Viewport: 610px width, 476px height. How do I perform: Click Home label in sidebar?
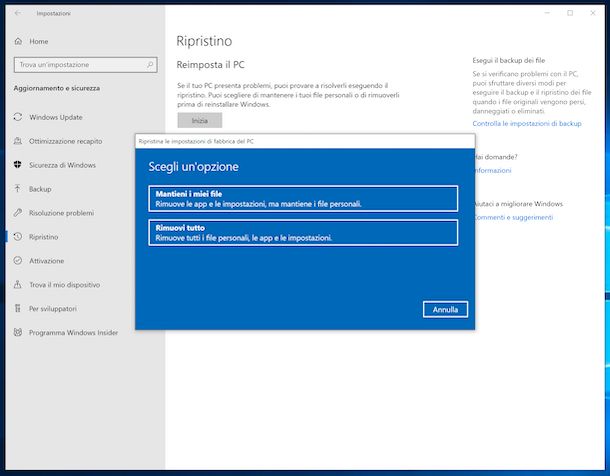[39, 41]
